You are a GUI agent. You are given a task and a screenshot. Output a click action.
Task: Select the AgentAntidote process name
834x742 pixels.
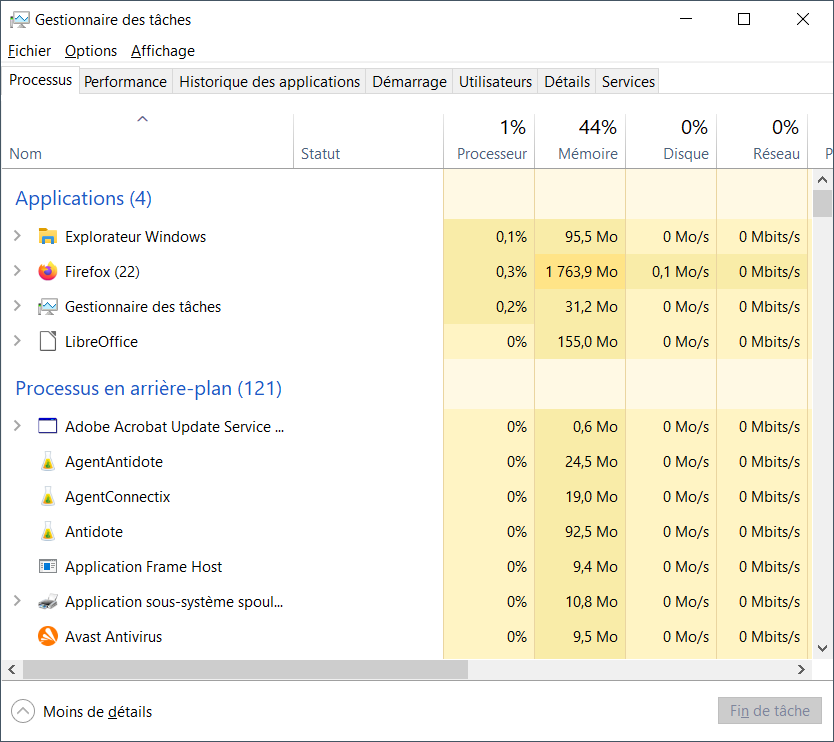(114, 462)
